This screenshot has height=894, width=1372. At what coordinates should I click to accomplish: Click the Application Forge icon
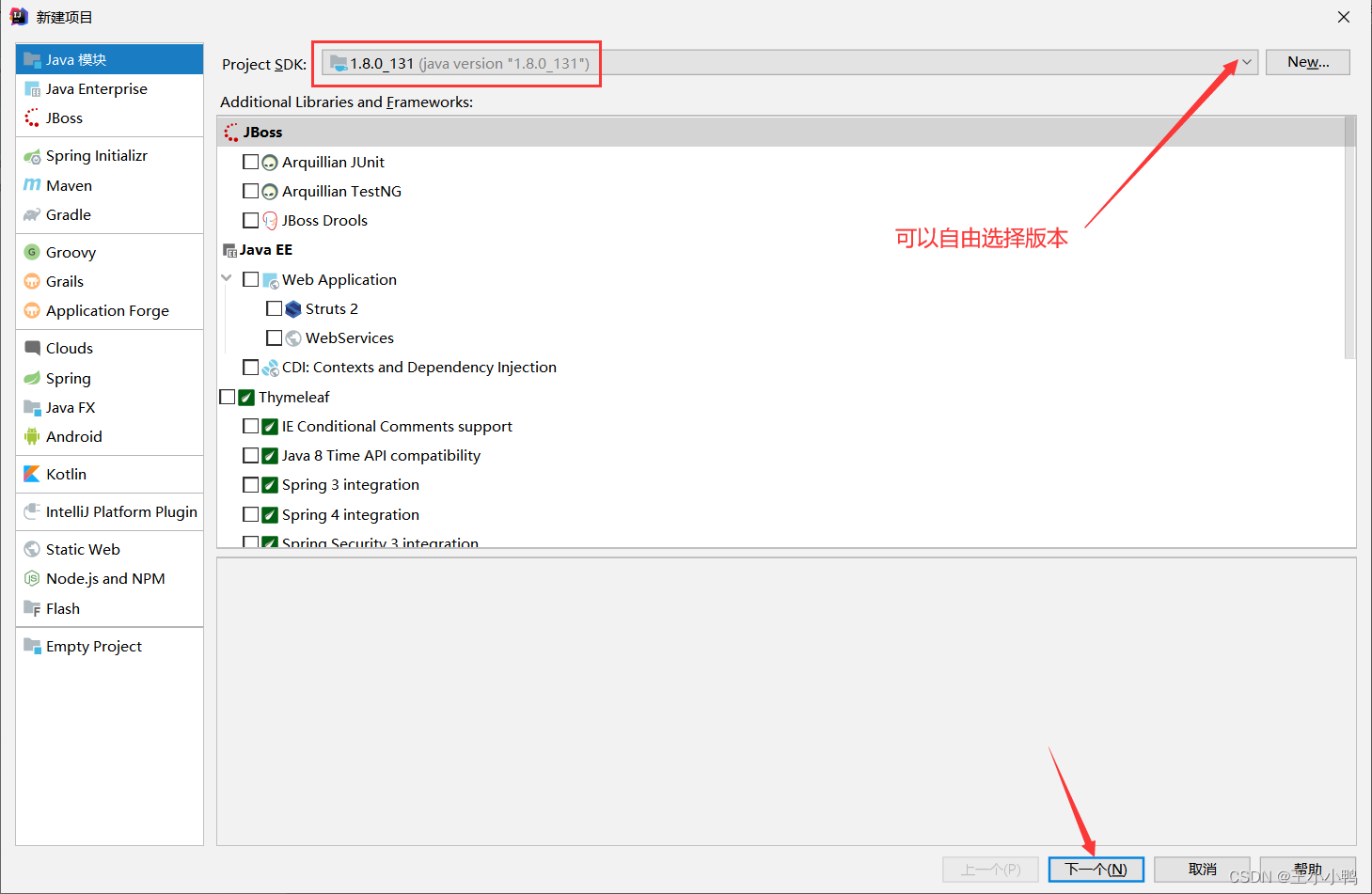(x=32, y=311)
